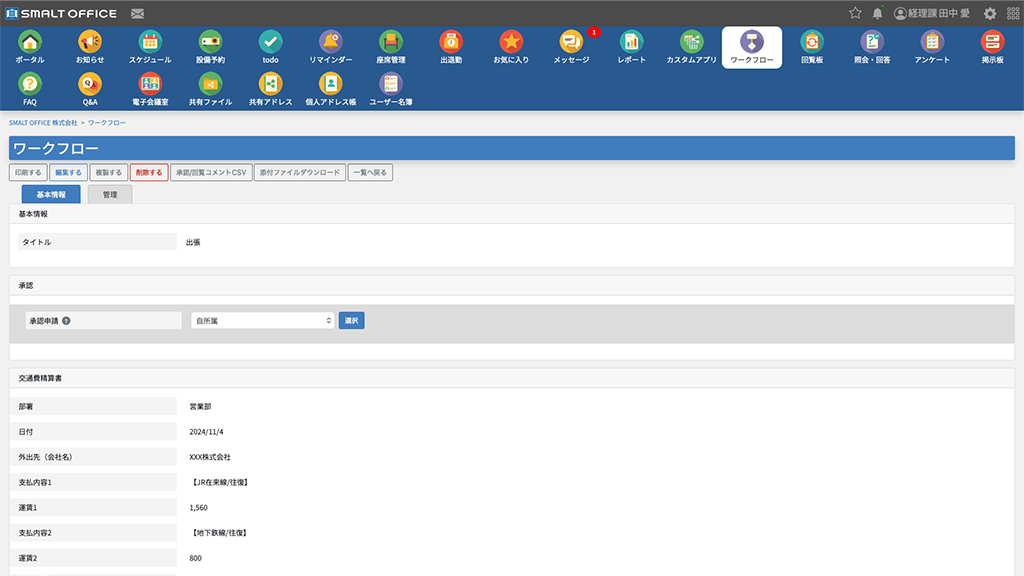Open the apps grid menu
This screenshot has height=576, width=1024.
click(1013, 13)
